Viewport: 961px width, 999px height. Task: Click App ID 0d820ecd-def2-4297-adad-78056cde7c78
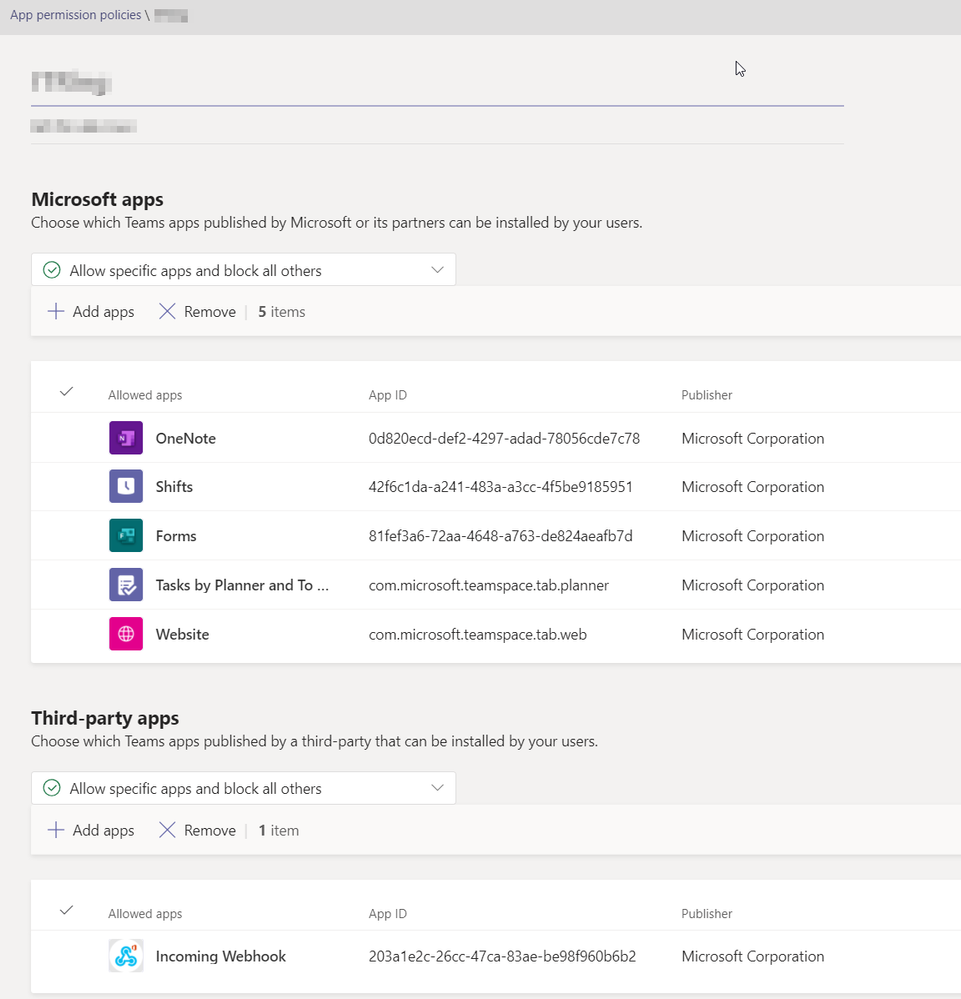(x=504, y=438)
